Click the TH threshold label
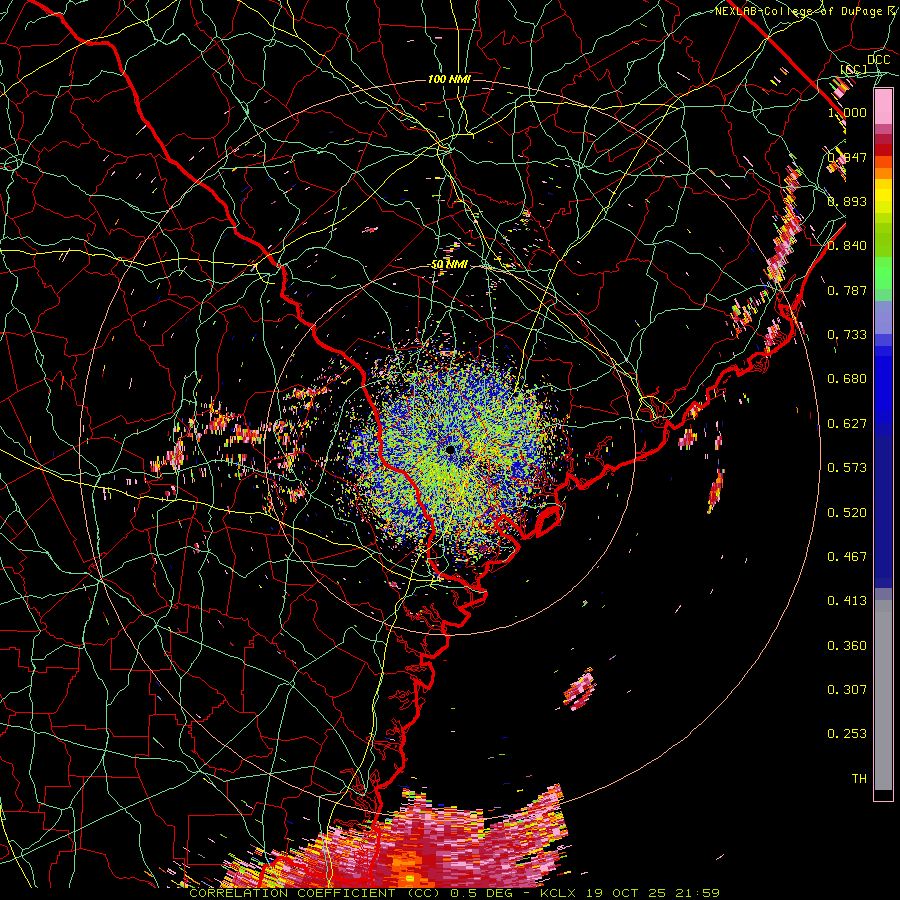This screenshot has height=900, width=900. 859,779
